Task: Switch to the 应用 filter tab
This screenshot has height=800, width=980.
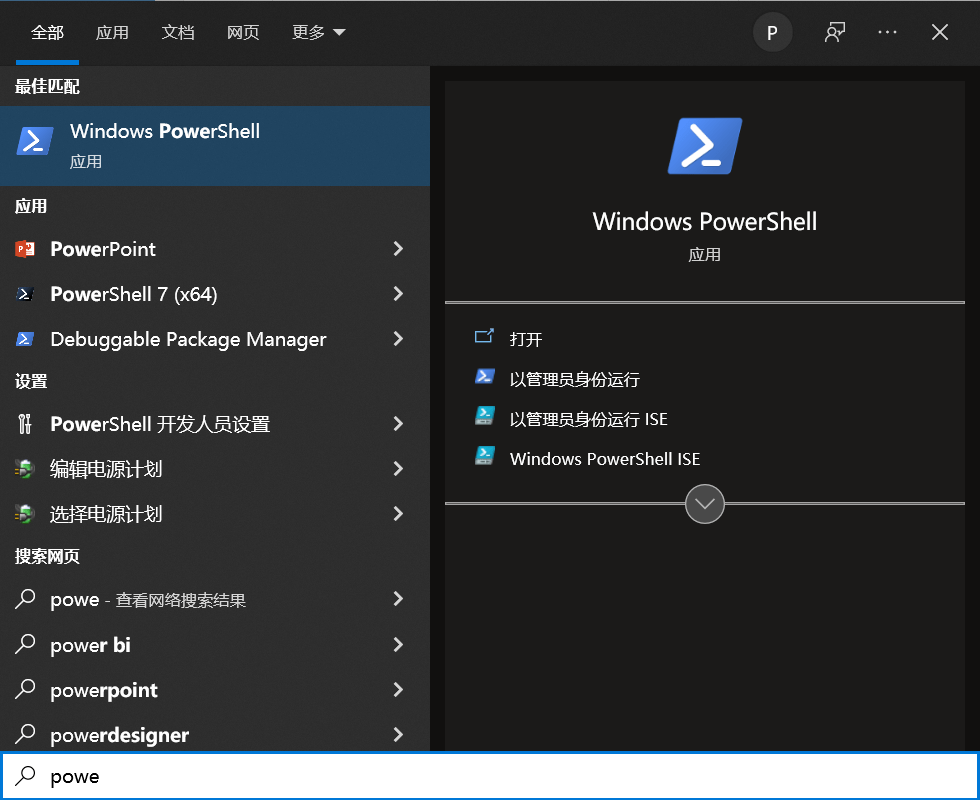Action: [x=112, y=32]
